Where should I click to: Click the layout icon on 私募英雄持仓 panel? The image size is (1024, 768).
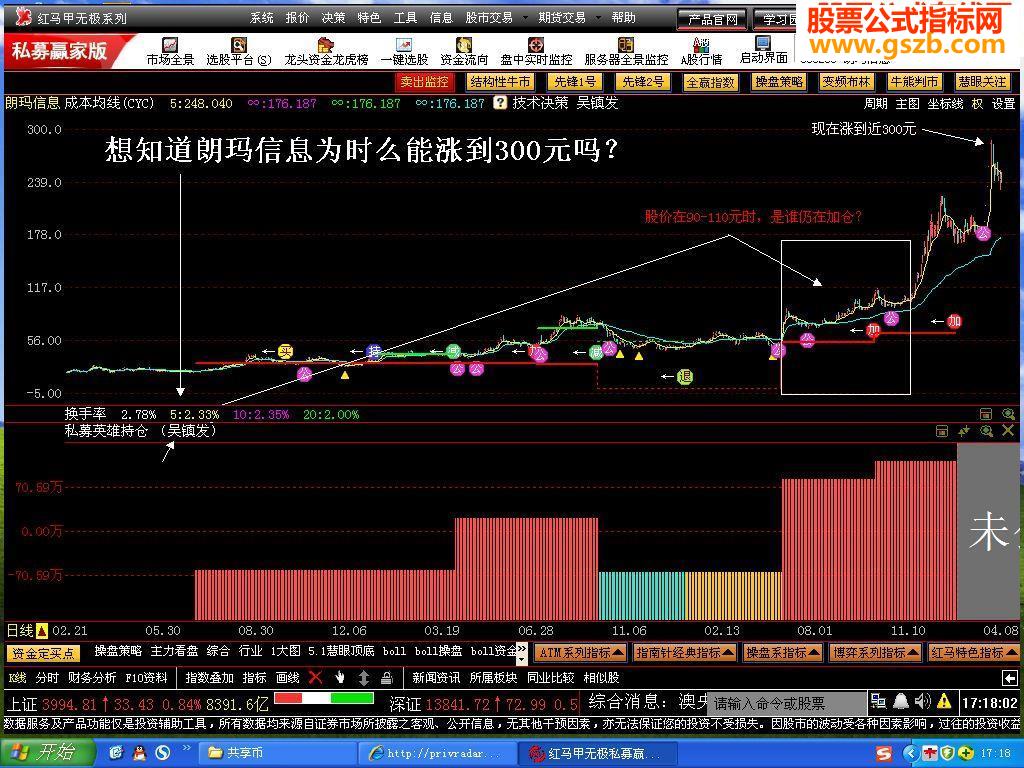[942, 431]
